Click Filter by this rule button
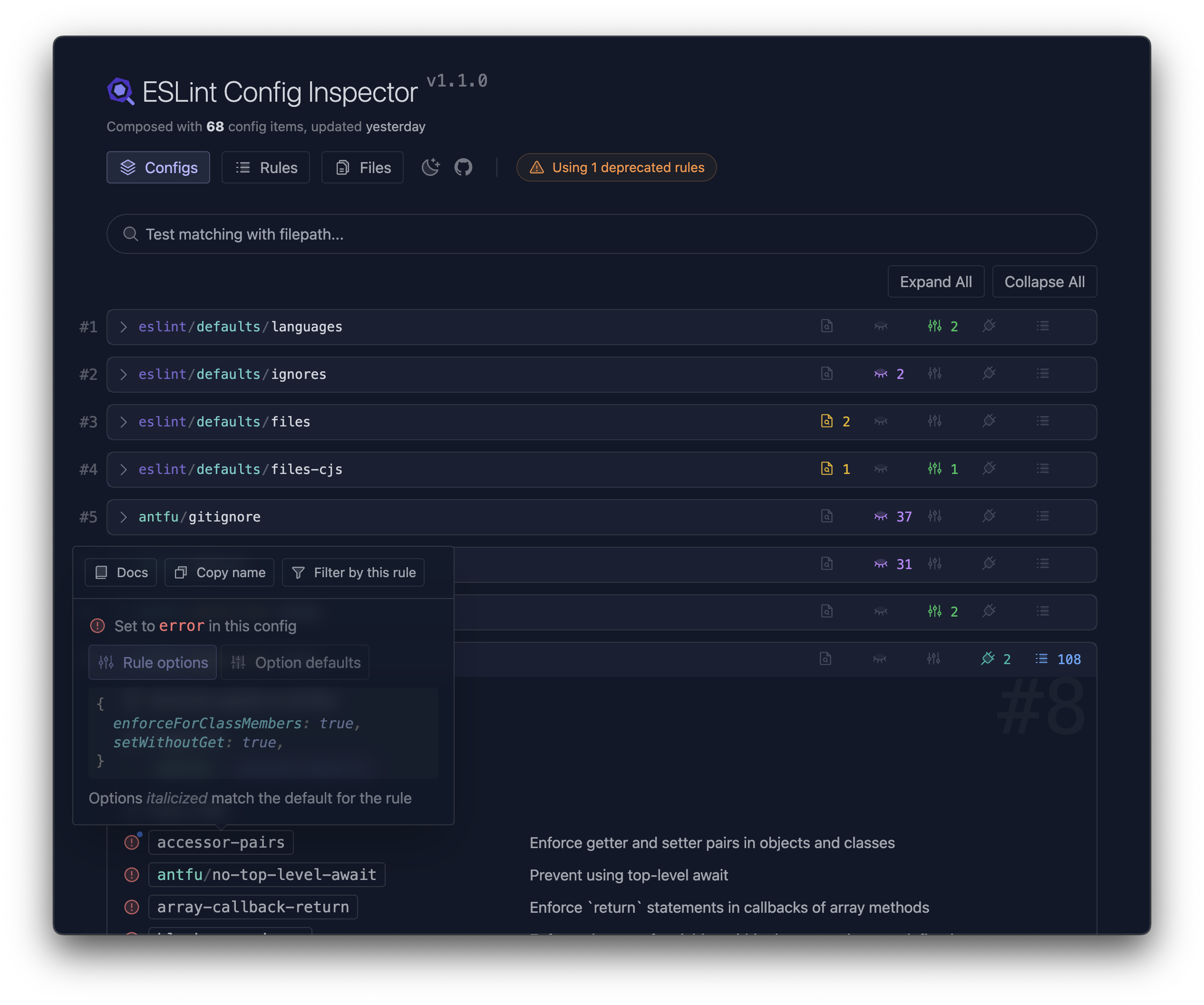Screen dimensions: 1204x1005 click(353, 573)
